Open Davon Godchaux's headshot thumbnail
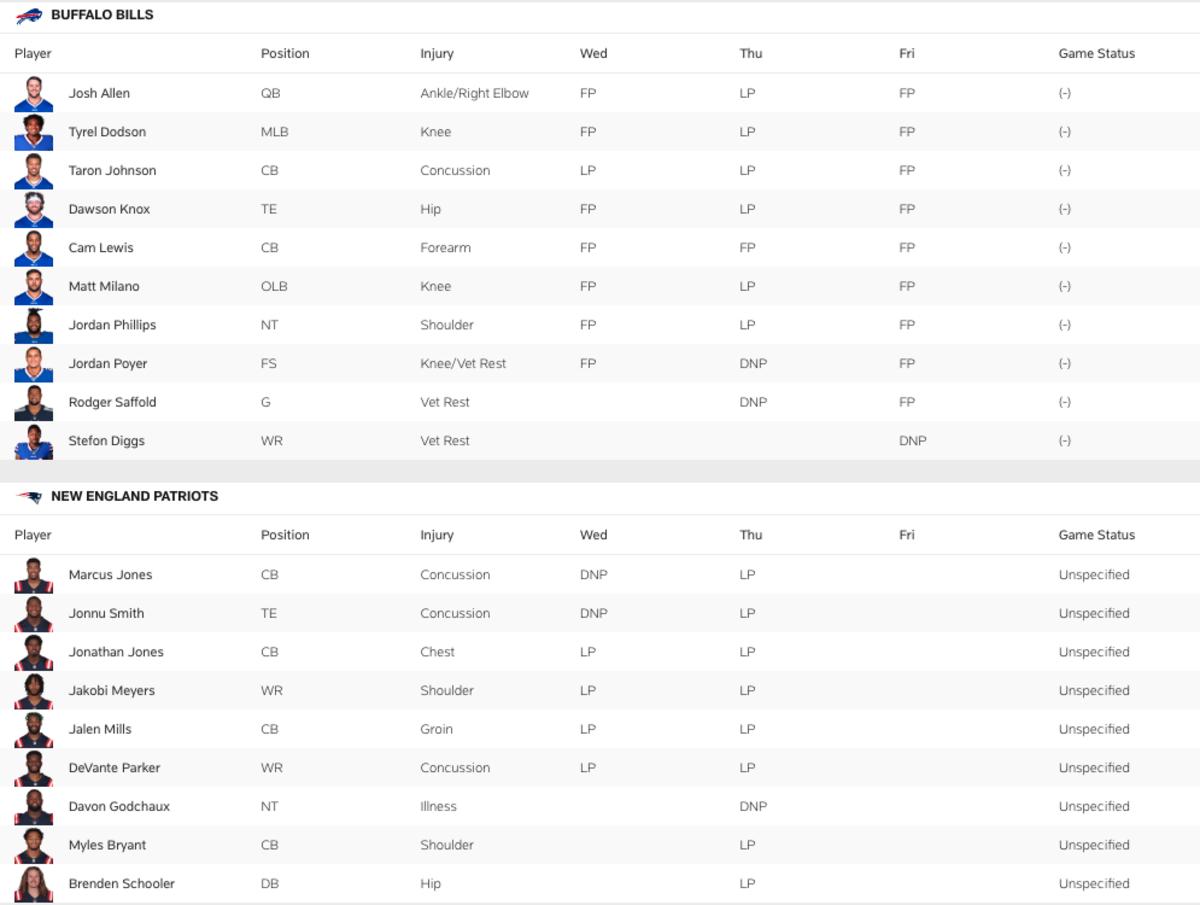Image resolution: width=1200 pixels, height=905 pixels. 34,807
